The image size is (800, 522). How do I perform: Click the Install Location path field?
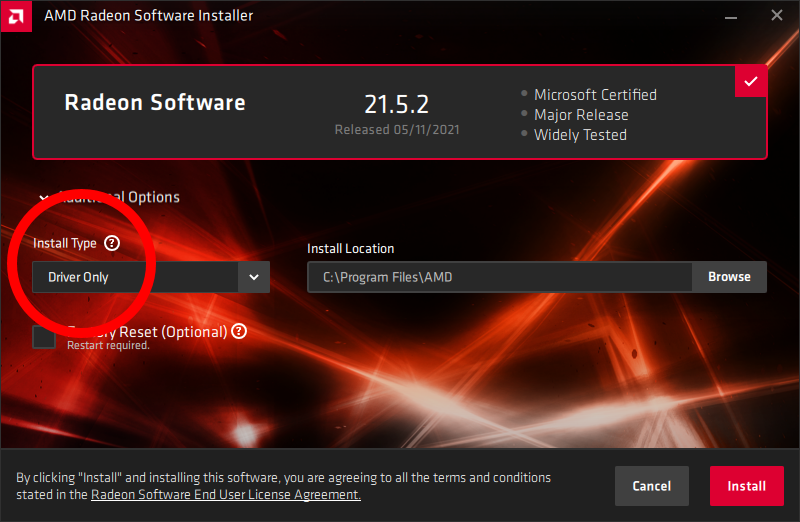(x=500, y=277)
